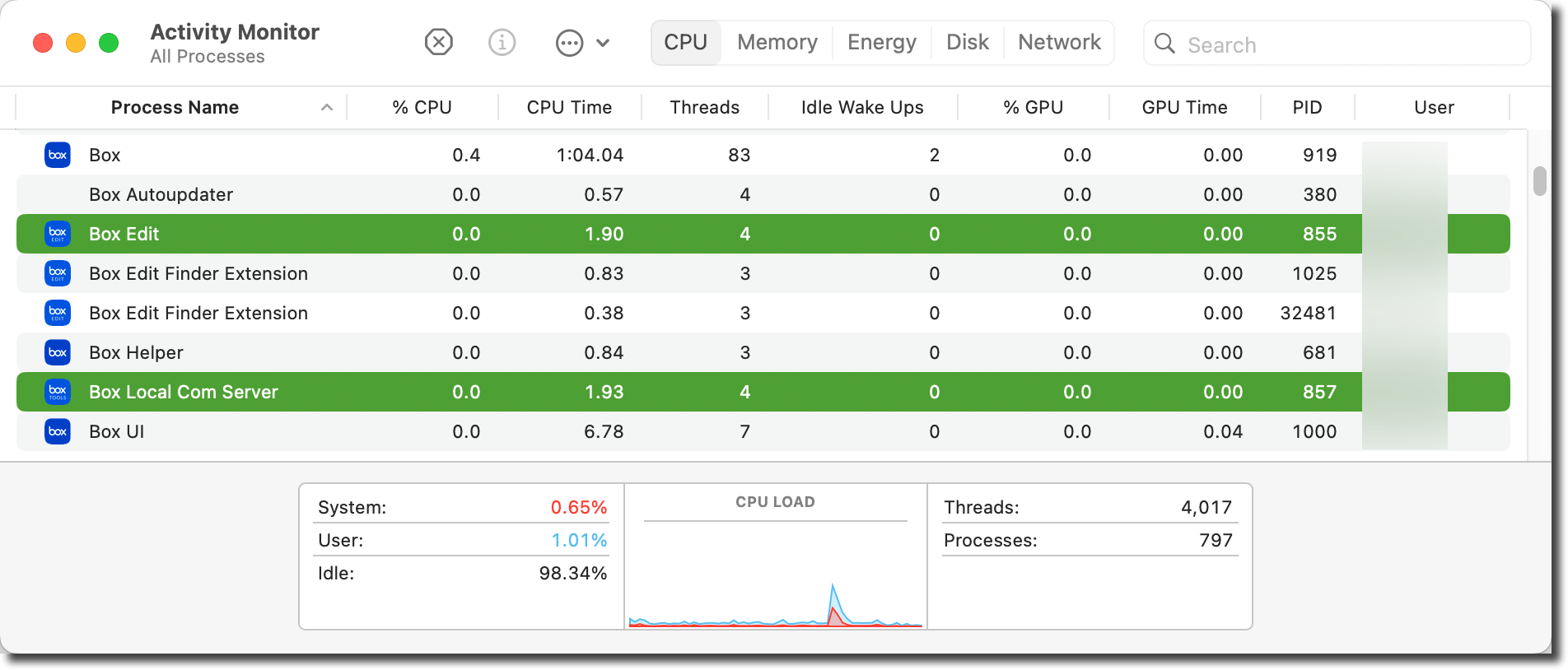This screenshot has width=1568, height=670.
Task: Sort processes by % CPU column
Action: [x=422, y=108]
